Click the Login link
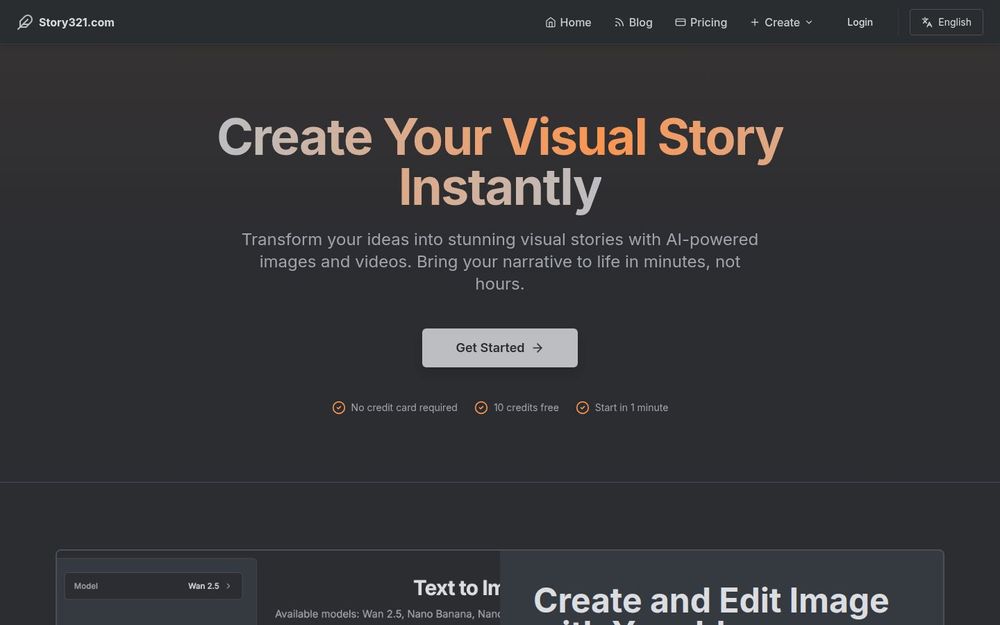 [860, 22]
